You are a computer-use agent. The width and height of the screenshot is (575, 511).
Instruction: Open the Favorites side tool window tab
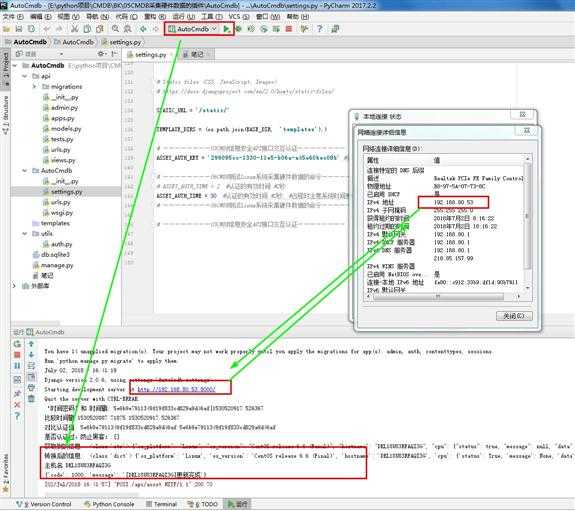(6, 473)
